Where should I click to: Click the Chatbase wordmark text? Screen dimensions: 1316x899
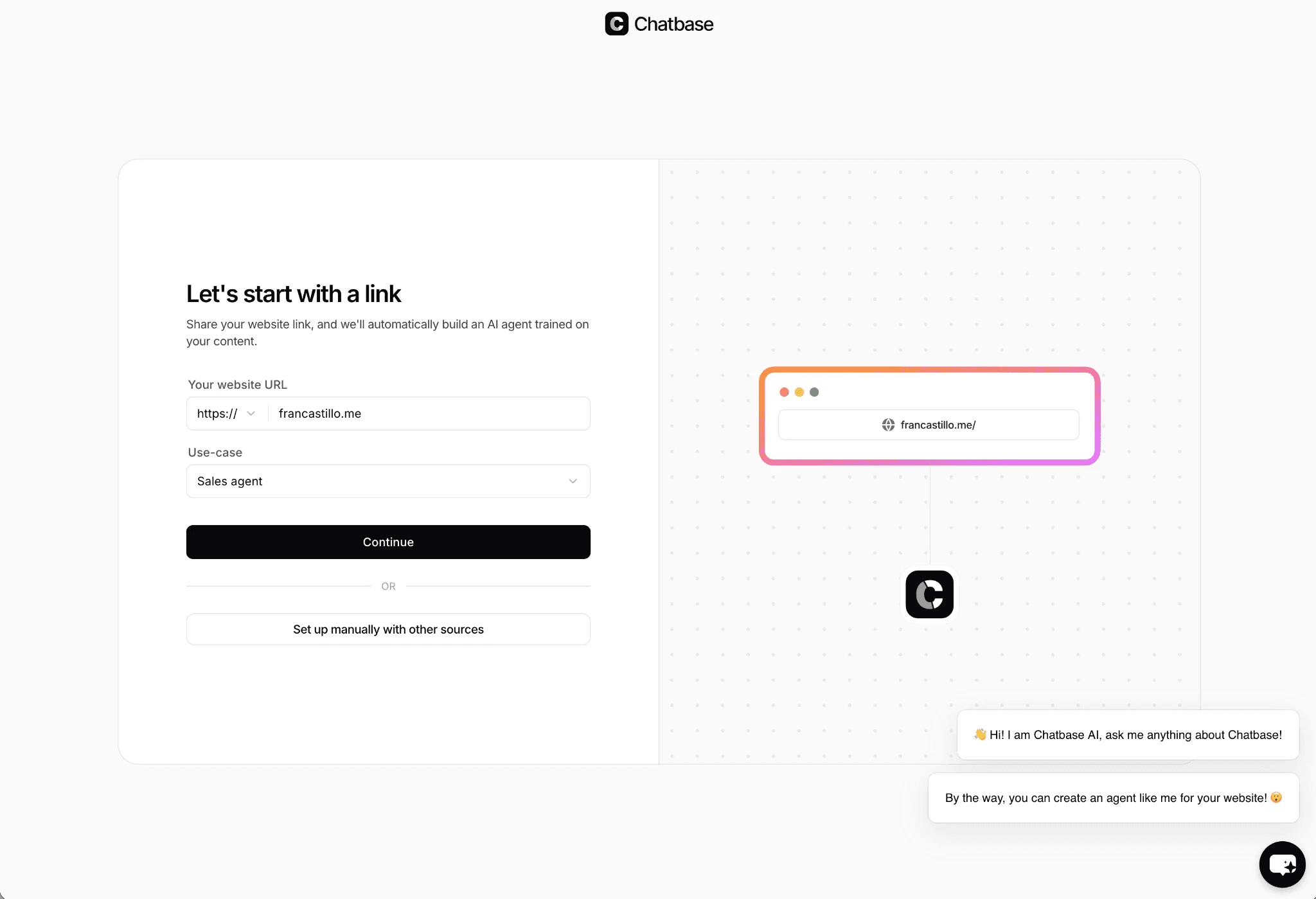click(x=673, y=24)
